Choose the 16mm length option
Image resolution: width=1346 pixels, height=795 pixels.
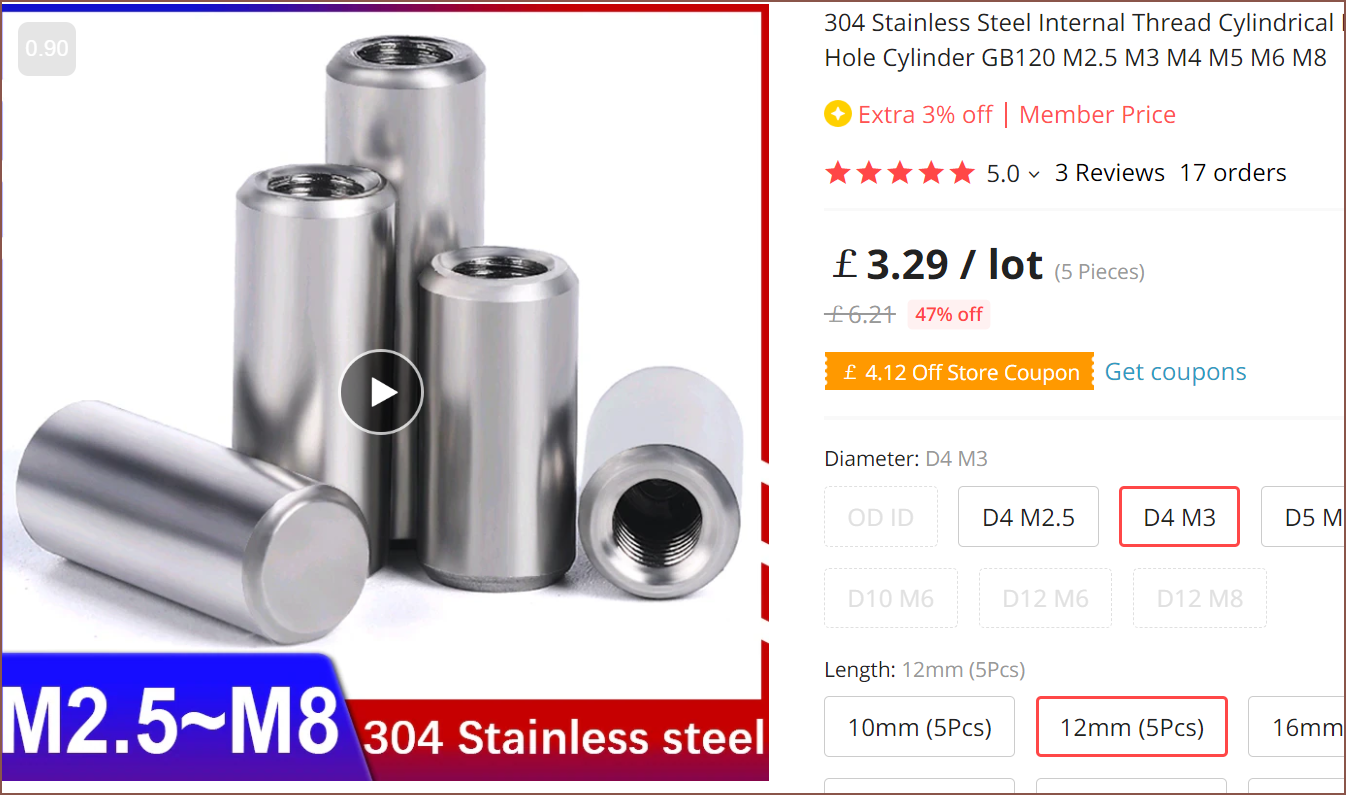pyautogui.click(x=1297, y=727)
